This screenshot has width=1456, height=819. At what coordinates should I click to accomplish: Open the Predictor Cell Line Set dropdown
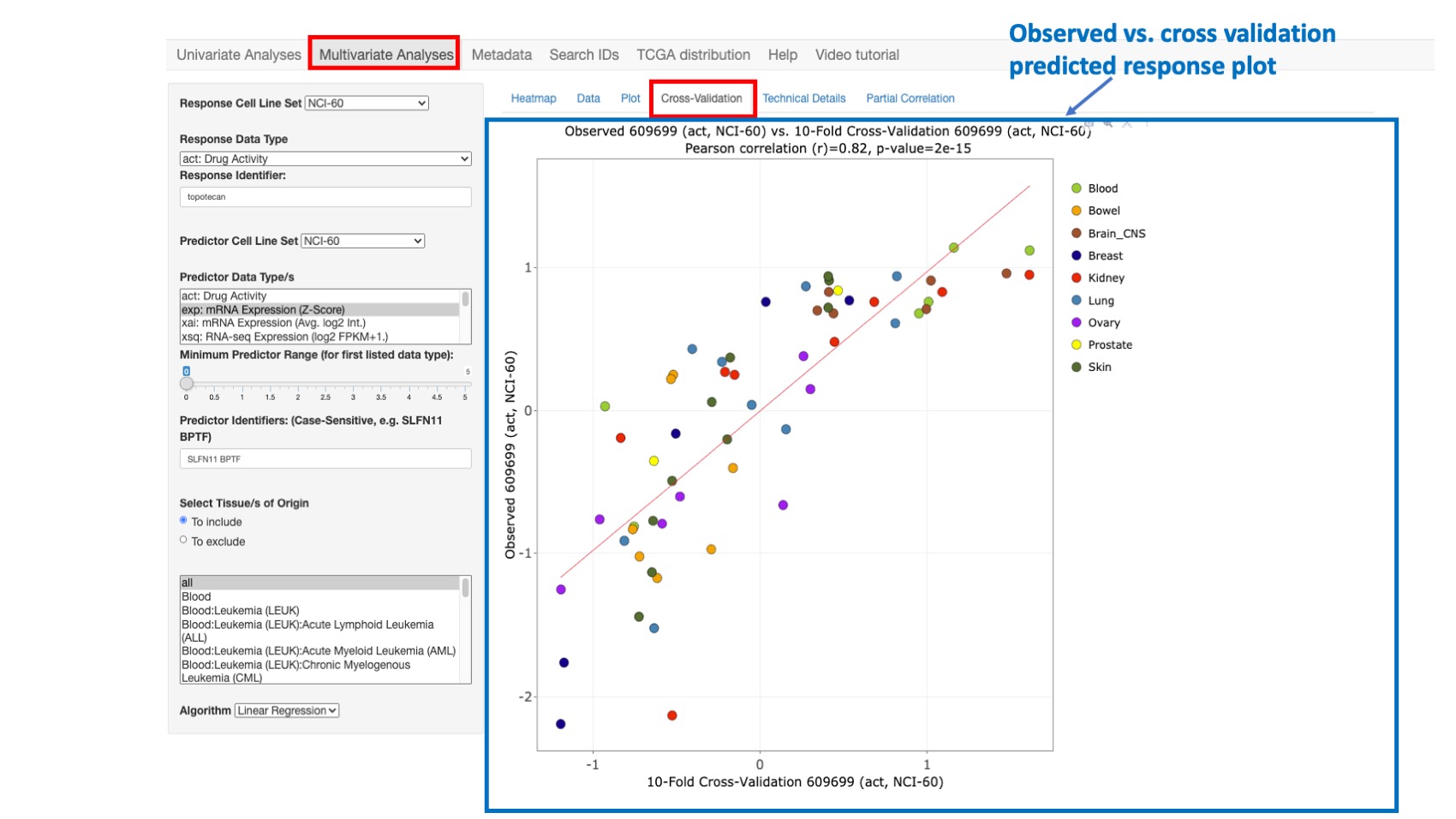(x=361, y=241)
